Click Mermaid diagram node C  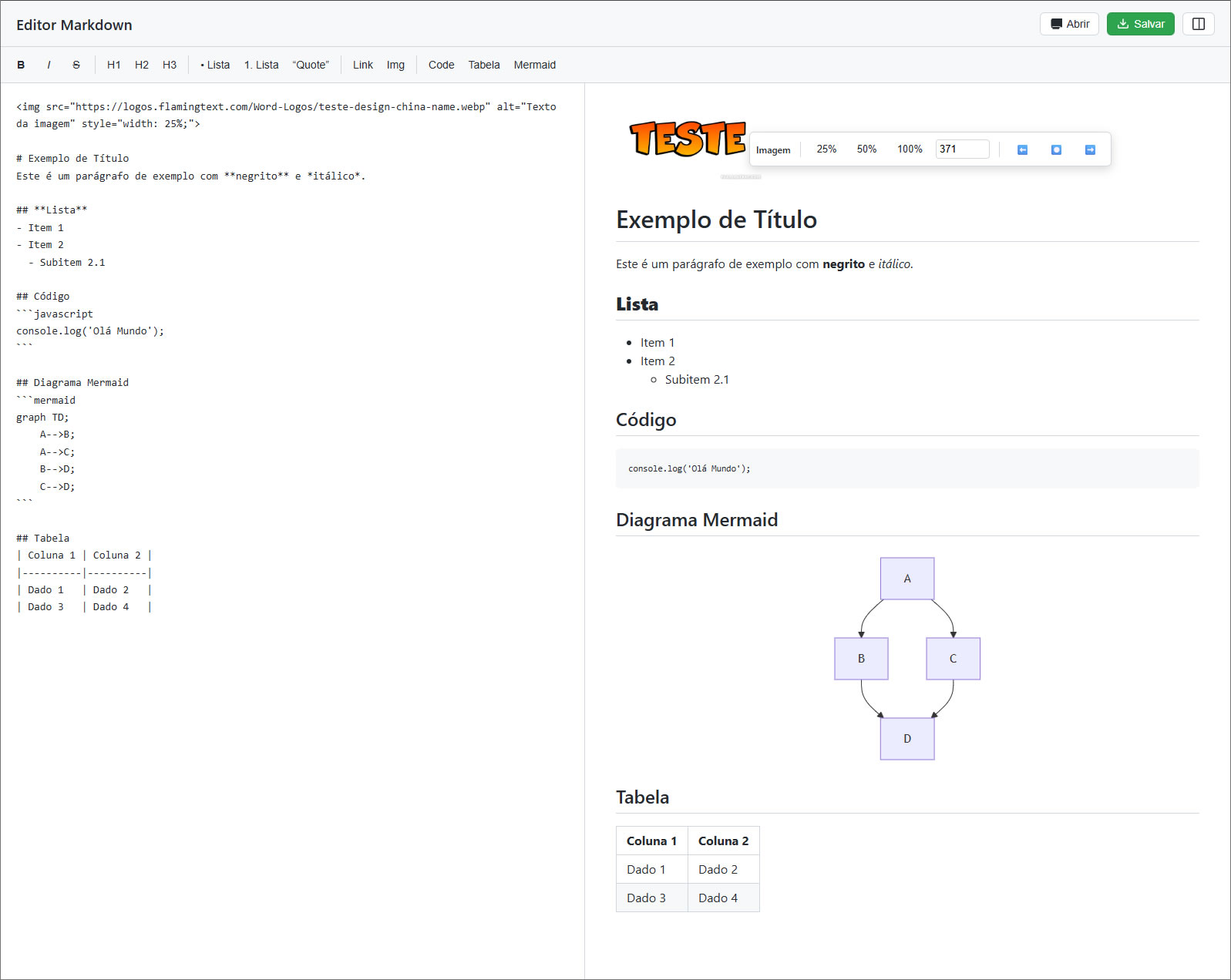click(x=953, y=659)
